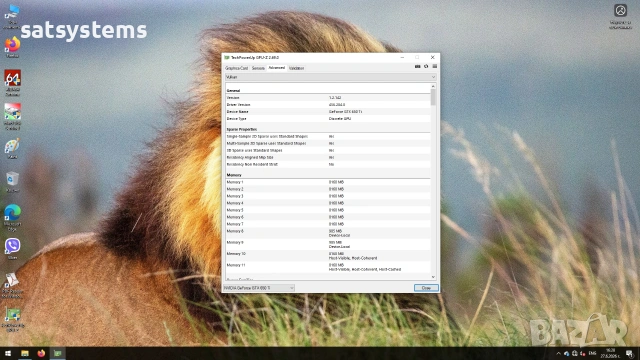
Task: Click the vertical scrollbar thumb
Action: tap(433, 97)
